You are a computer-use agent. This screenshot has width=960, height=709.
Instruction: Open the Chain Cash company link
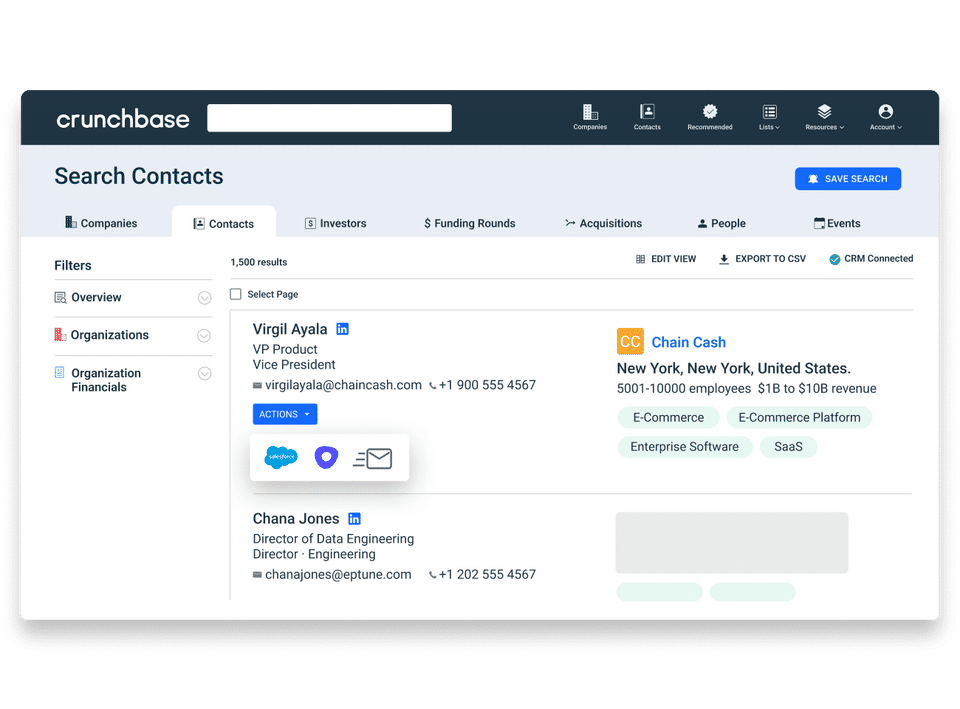(688, 342)
